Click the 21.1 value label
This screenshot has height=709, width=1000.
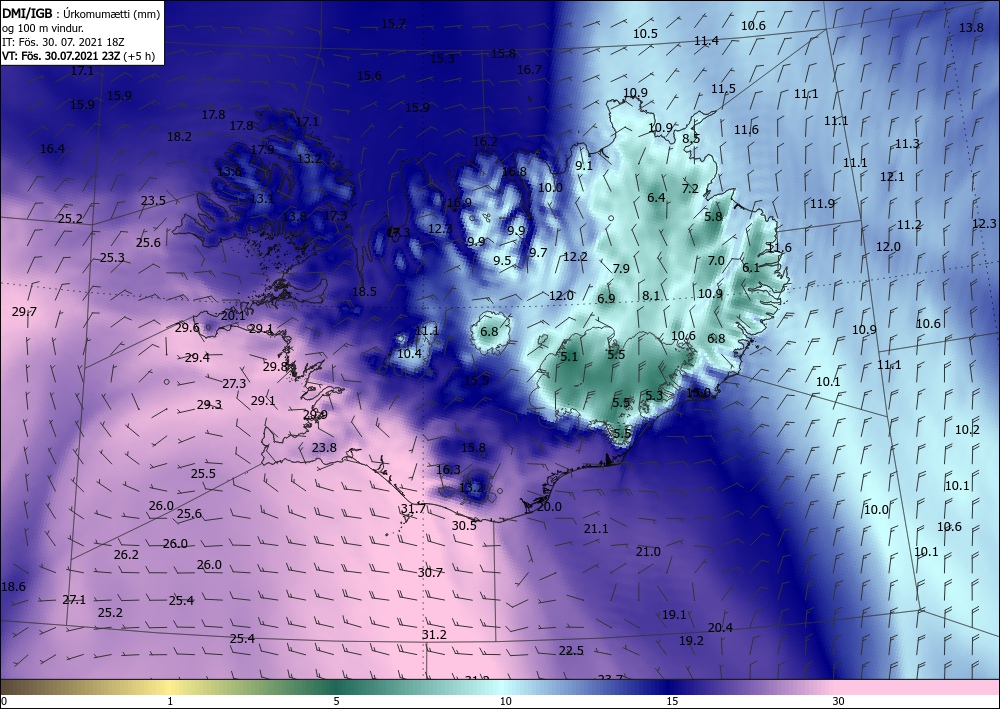point(596,529)
